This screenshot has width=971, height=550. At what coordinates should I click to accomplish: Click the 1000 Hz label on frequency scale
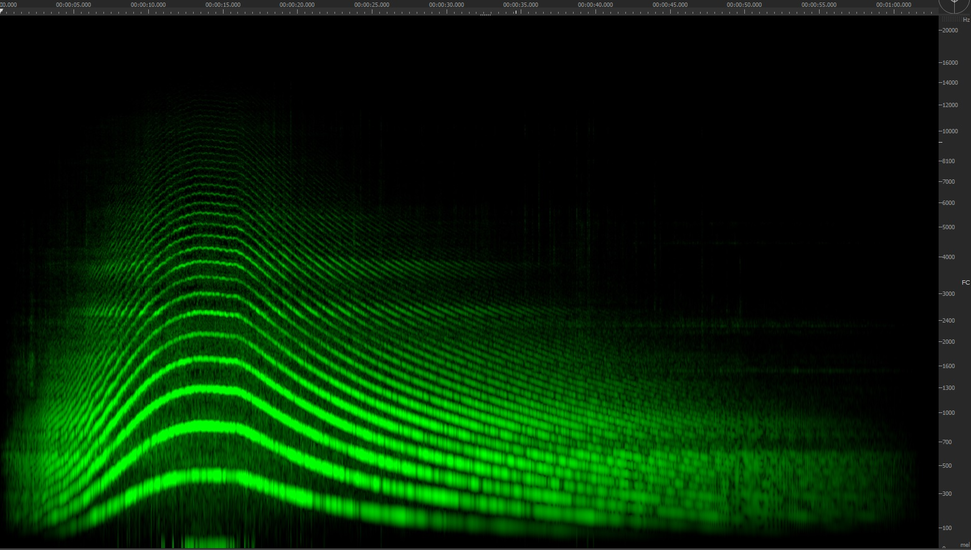pos(949,413)
